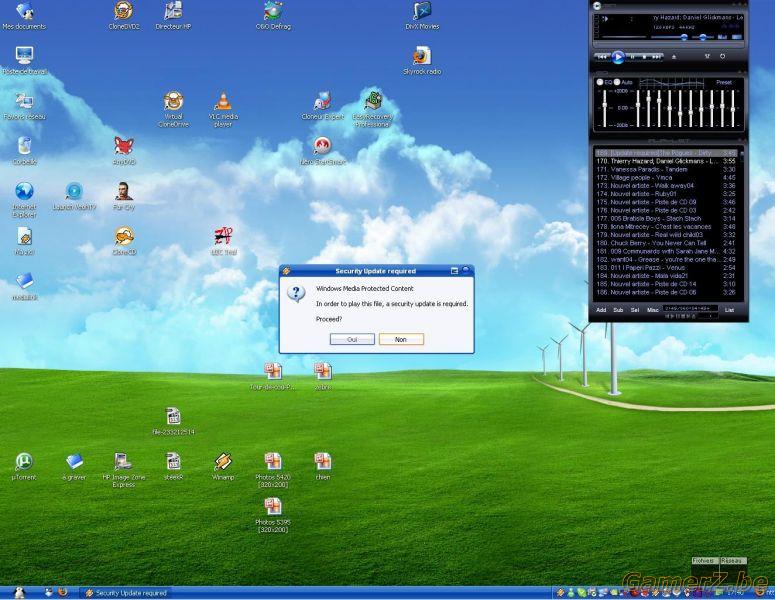
Task: Launch Firefox from the quick launch bar
Action: click(x=63, y=592)
